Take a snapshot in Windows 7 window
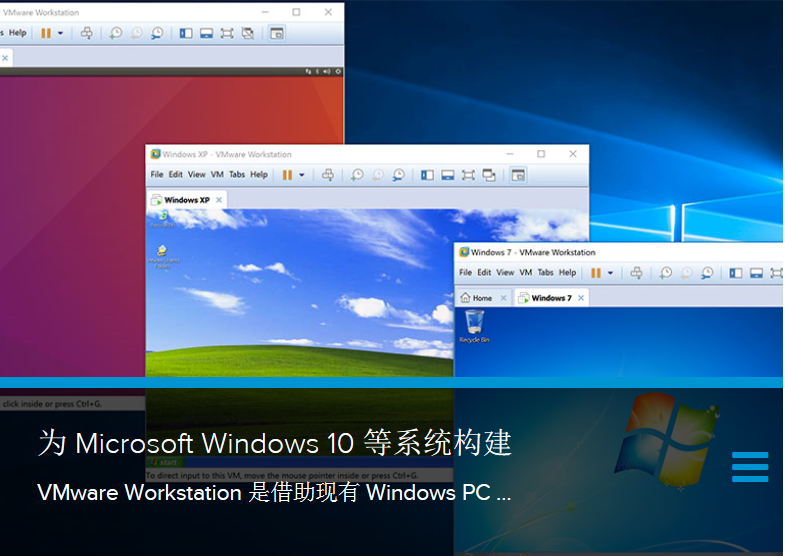Viewport: 785px width, 556px height. (x=666, y=273)
